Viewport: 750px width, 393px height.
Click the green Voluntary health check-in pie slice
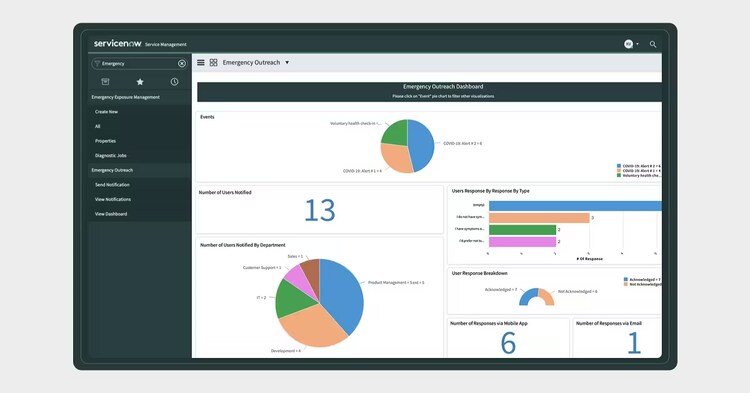[x=396, y=132]
